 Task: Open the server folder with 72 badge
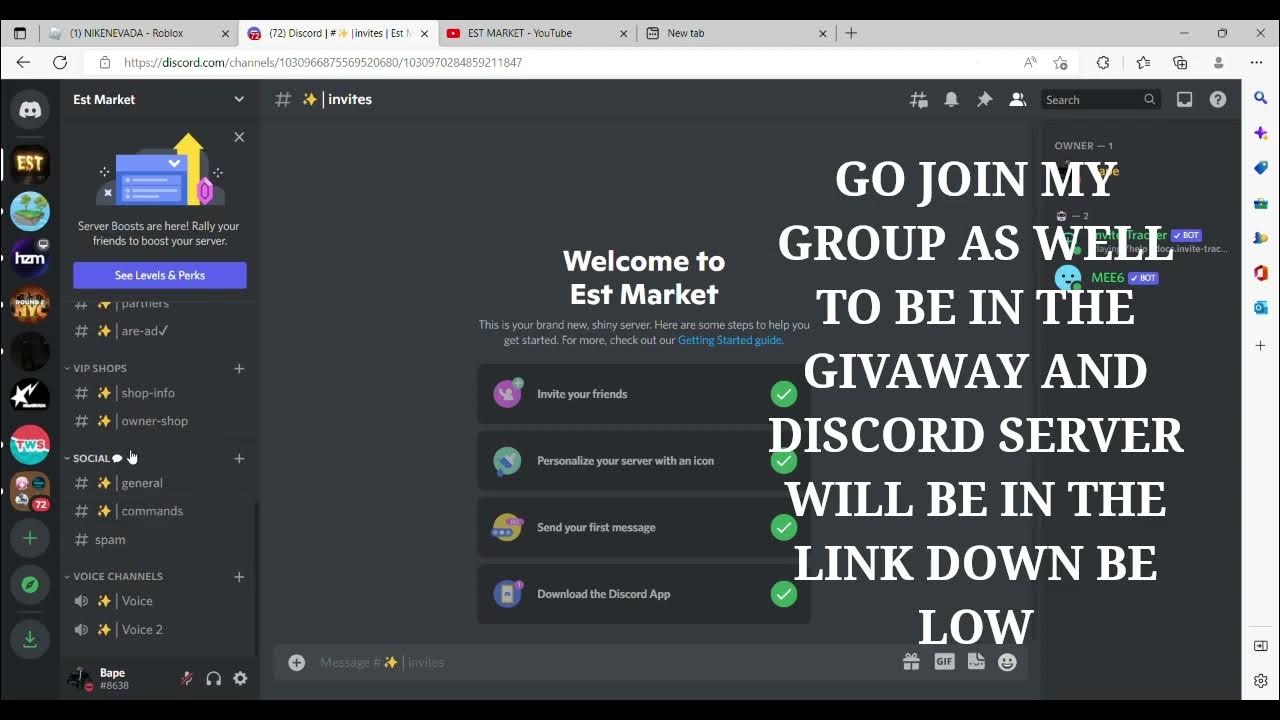[x=30, y=492]
